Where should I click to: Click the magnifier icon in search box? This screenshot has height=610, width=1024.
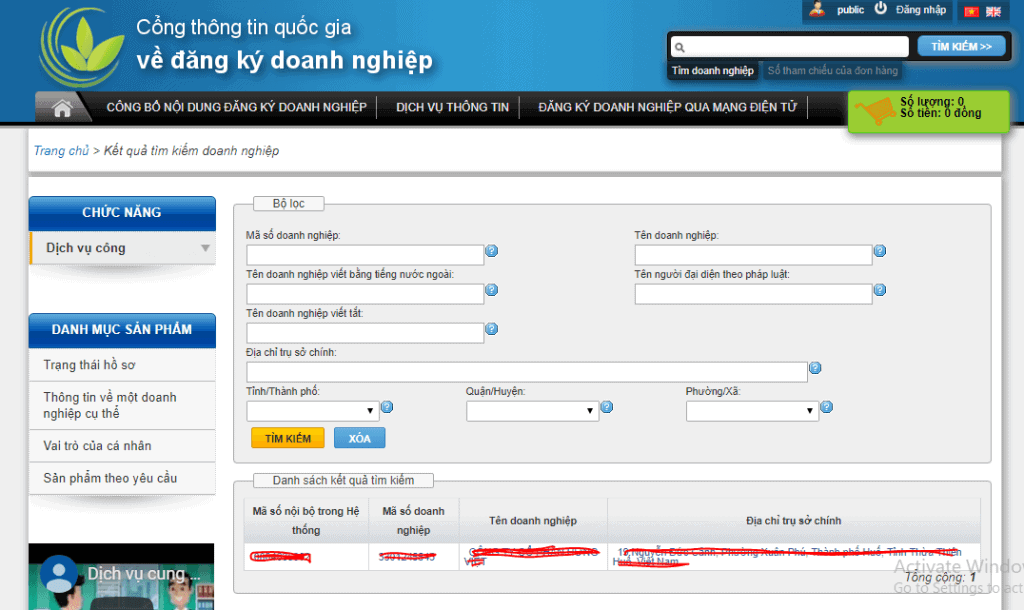pyautogui.click(x=680, y=47)
